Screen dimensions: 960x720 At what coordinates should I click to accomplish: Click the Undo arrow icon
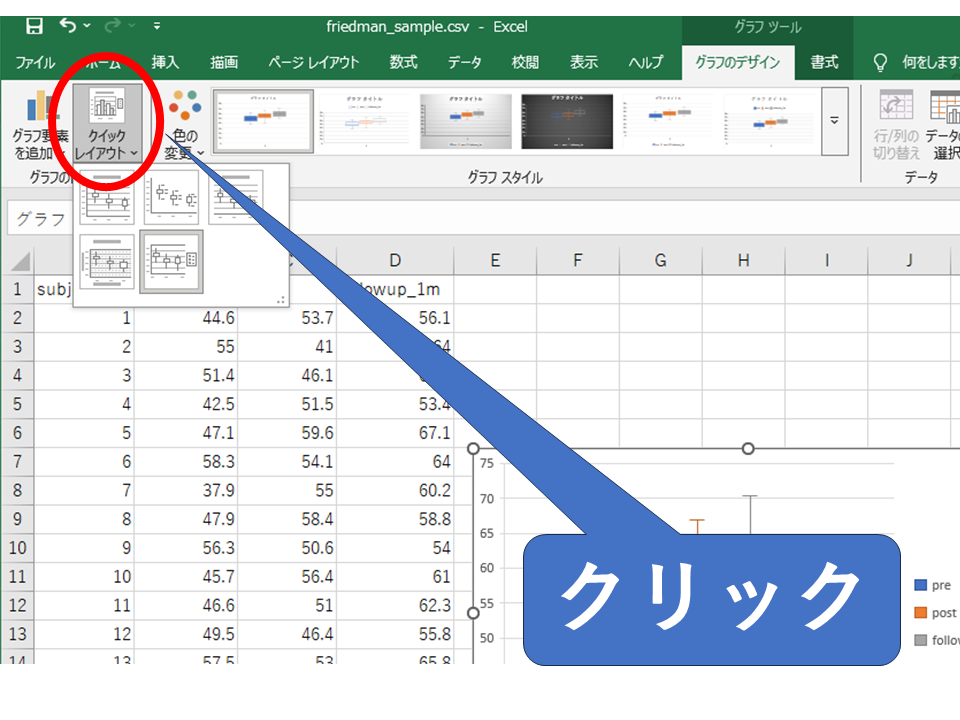click(67, 26)
